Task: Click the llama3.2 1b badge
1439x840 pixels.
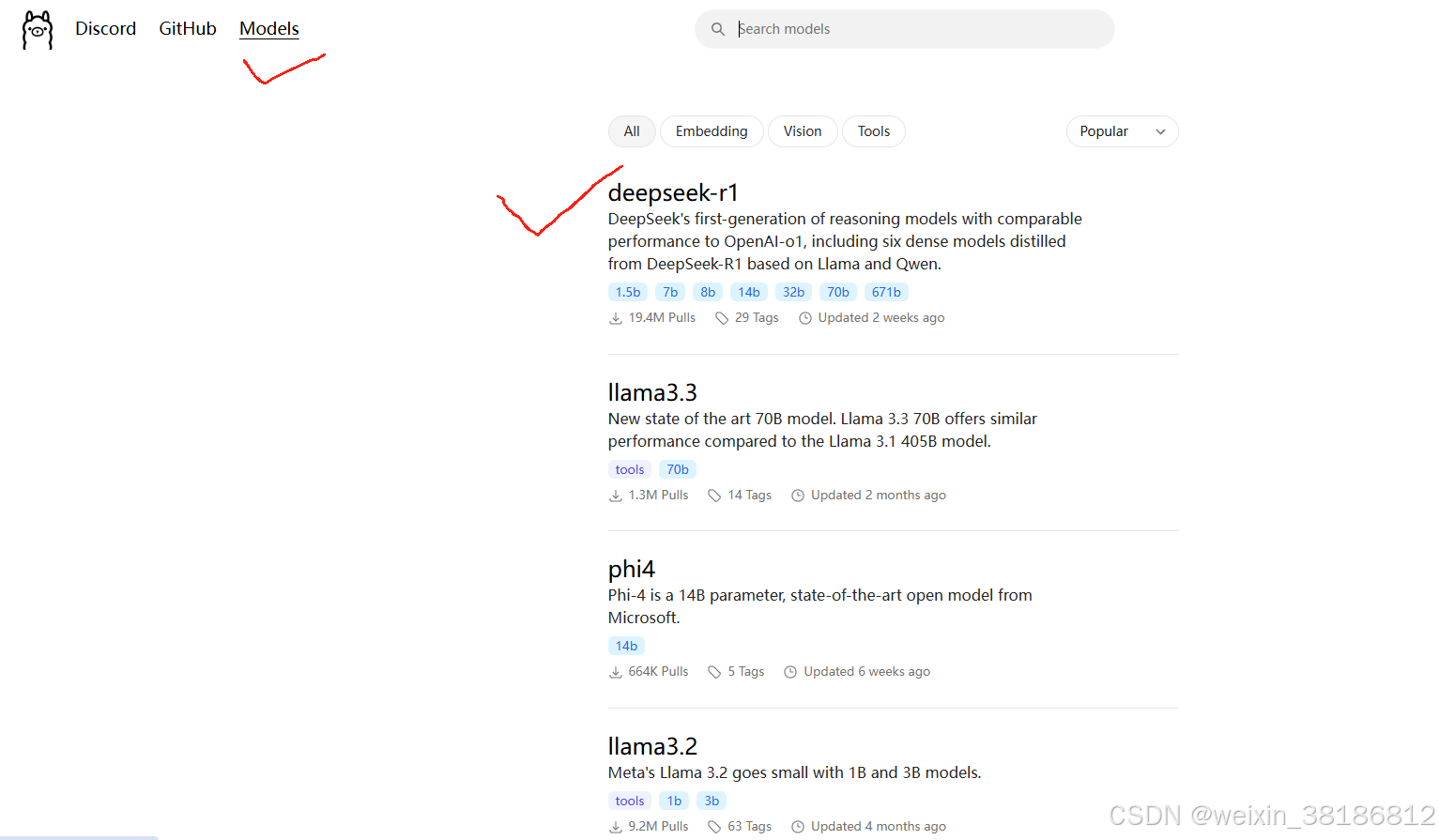Action: (674, 801)
